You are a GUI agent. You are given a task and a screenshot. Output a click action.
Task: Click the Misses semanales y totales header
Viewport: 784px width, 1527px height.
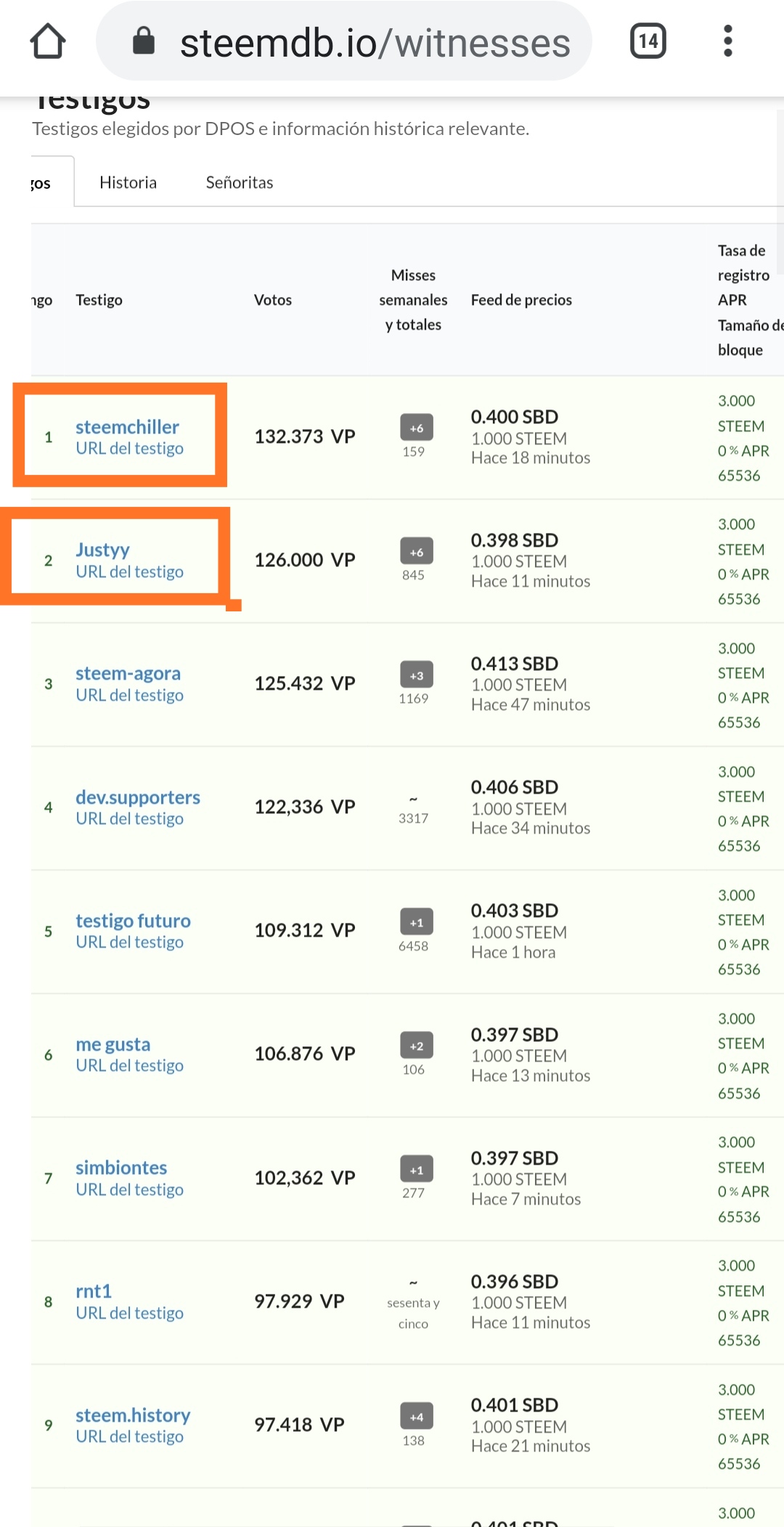[413, 300]
